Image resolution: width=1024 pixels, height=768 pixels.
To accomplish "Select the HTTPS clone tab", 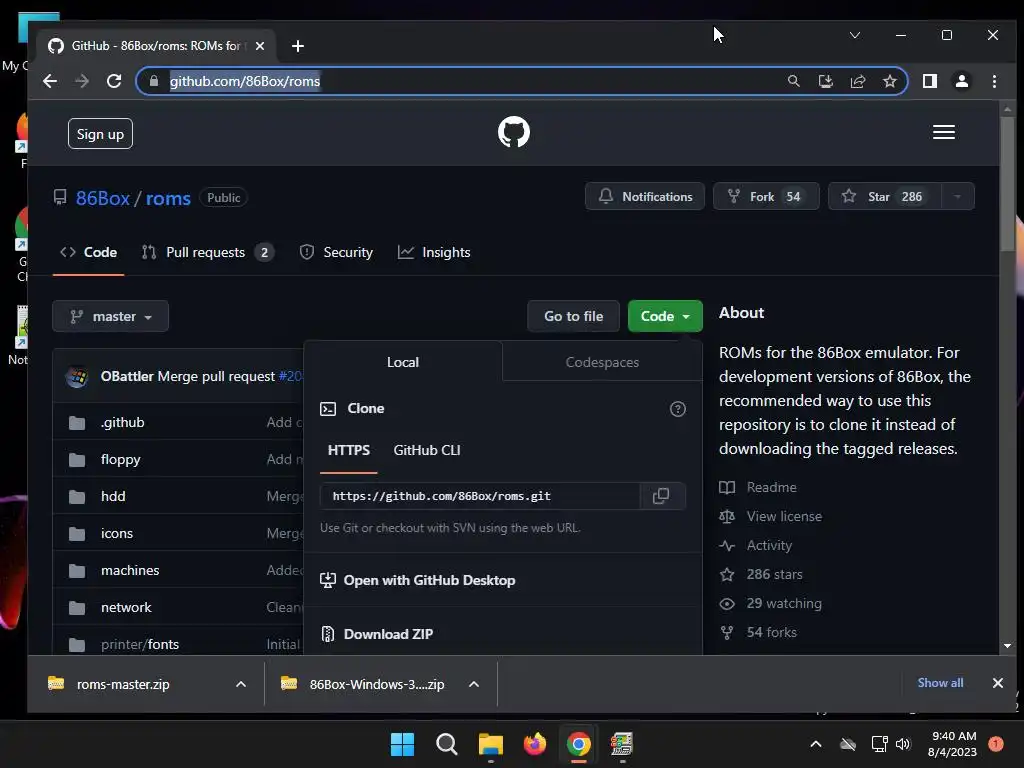I will tap(349, 451).
